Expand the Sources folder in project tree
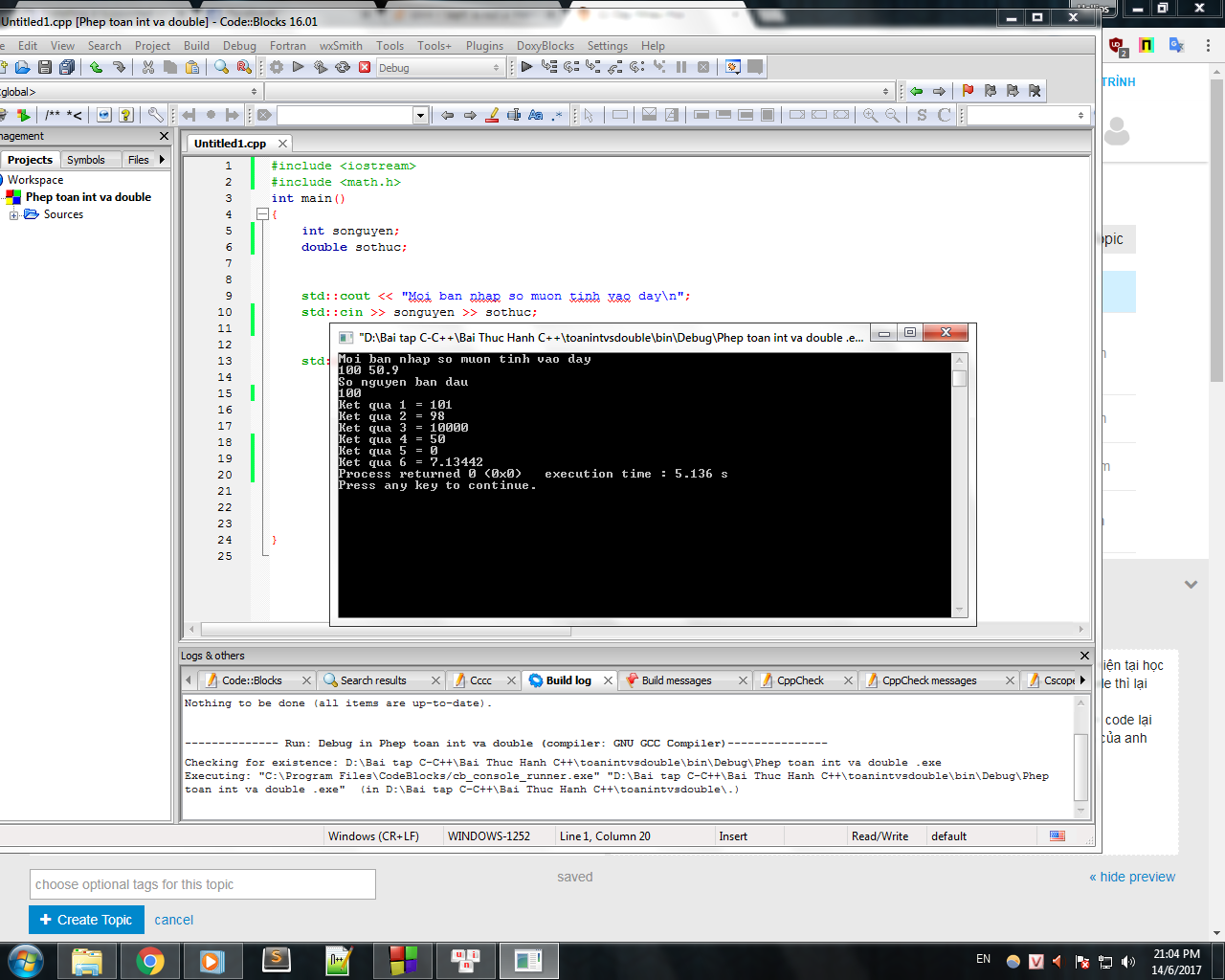Screen dimensions: 1225x980 (14, 215)
